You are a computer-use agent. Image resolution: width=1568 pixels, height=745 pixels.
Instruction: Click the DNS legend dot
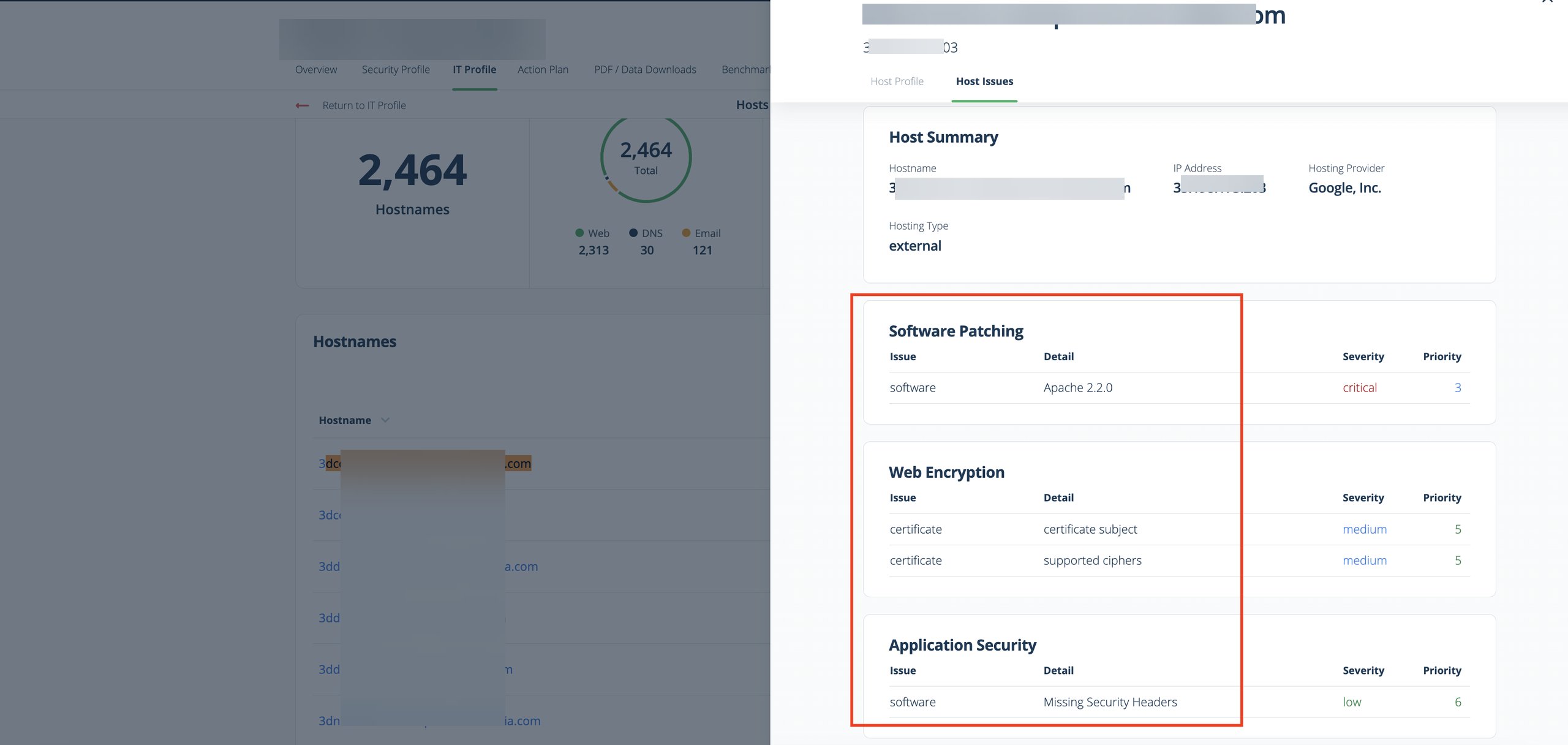633,233
